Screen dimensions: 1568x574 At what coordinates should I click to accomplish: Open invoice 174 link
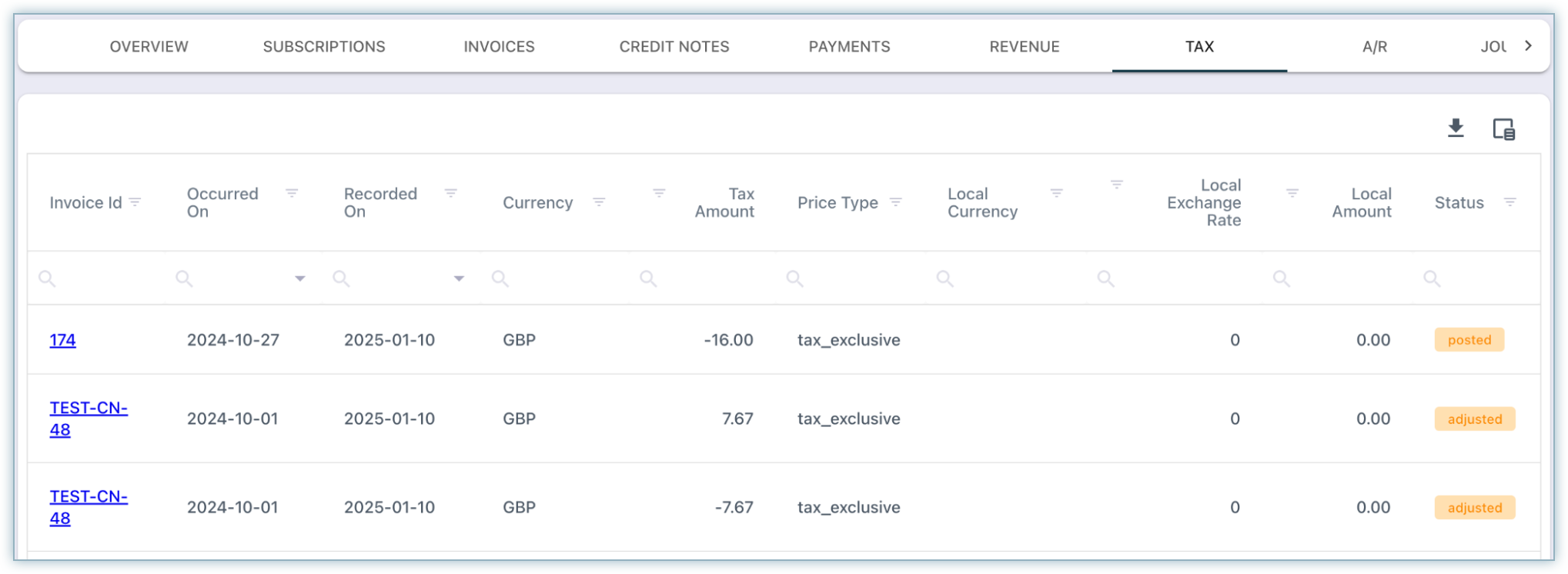coord(63,340)
